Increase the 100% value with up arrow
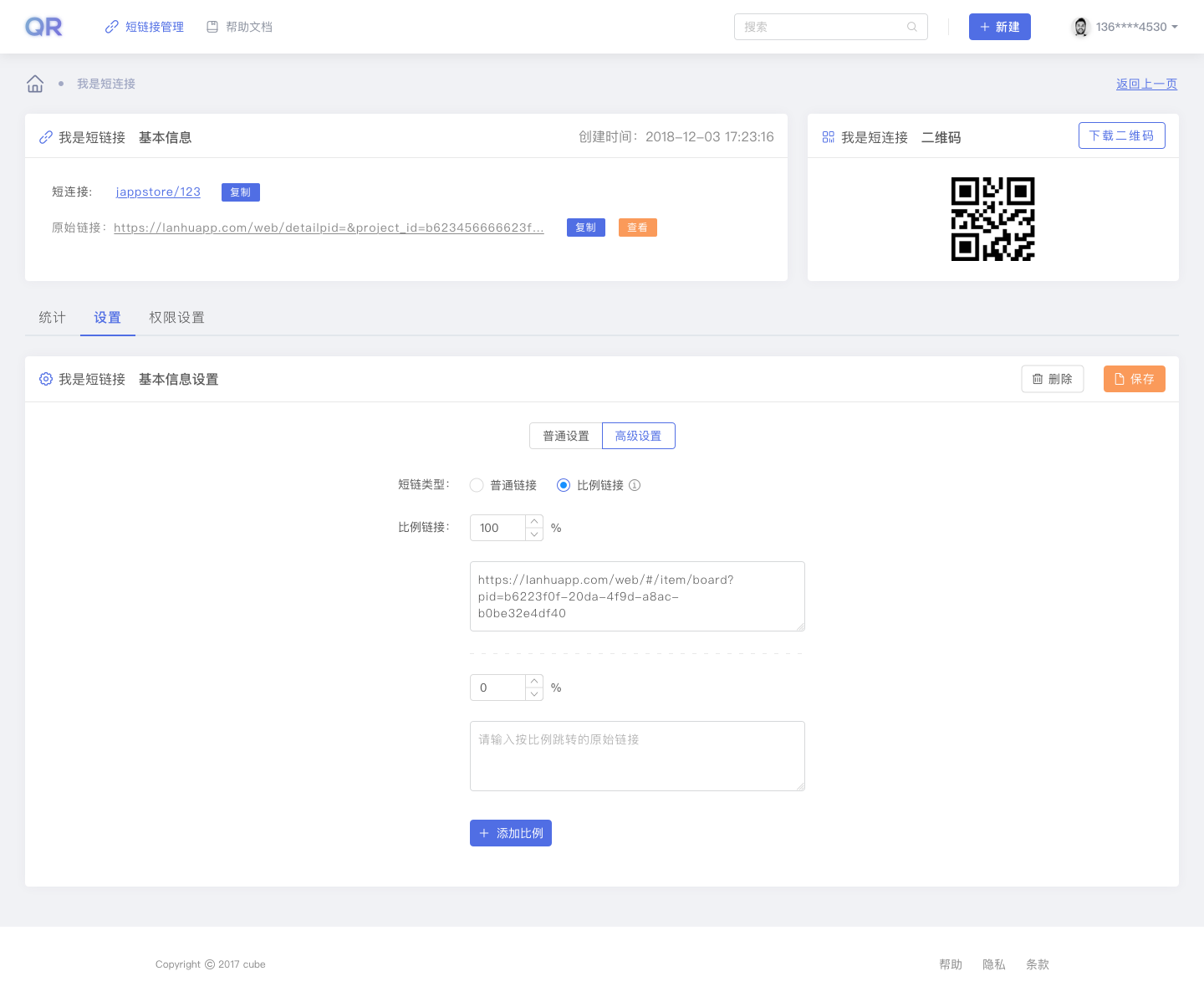 [534, 523]
